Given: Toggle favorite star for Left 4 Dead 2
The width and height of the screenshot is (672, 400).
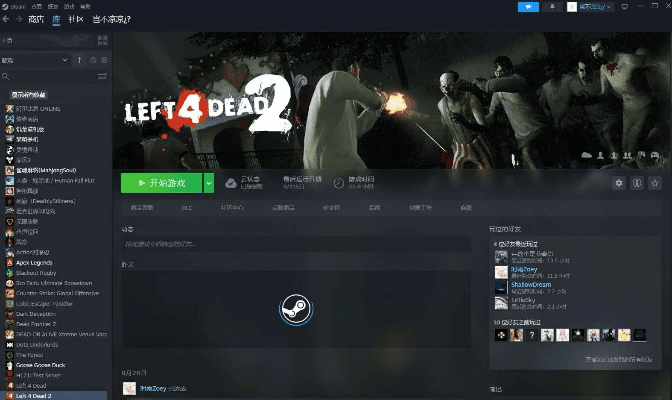Looking at the screenshot, I should coord(655,183).
